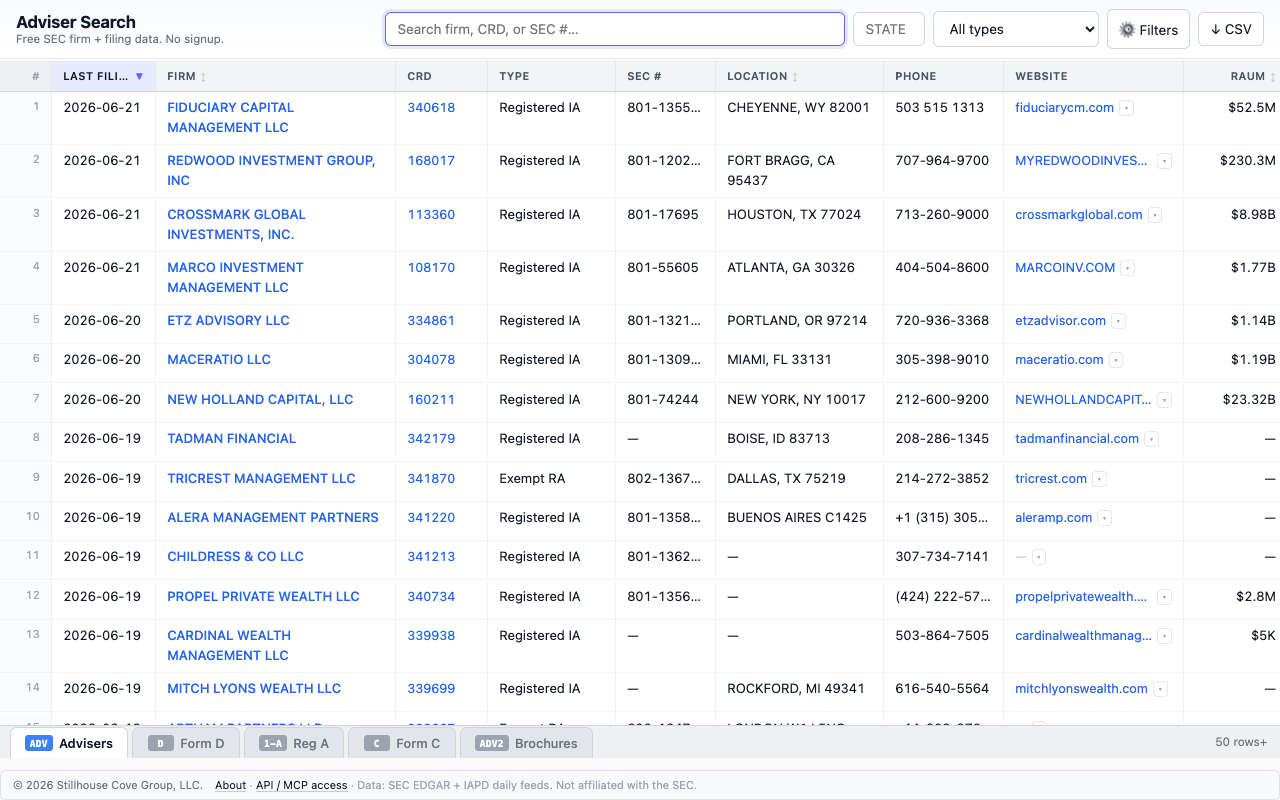Open CHILDRESS & CO LLC firm link
1280x800 pixels.
click(x=235, y=556)
